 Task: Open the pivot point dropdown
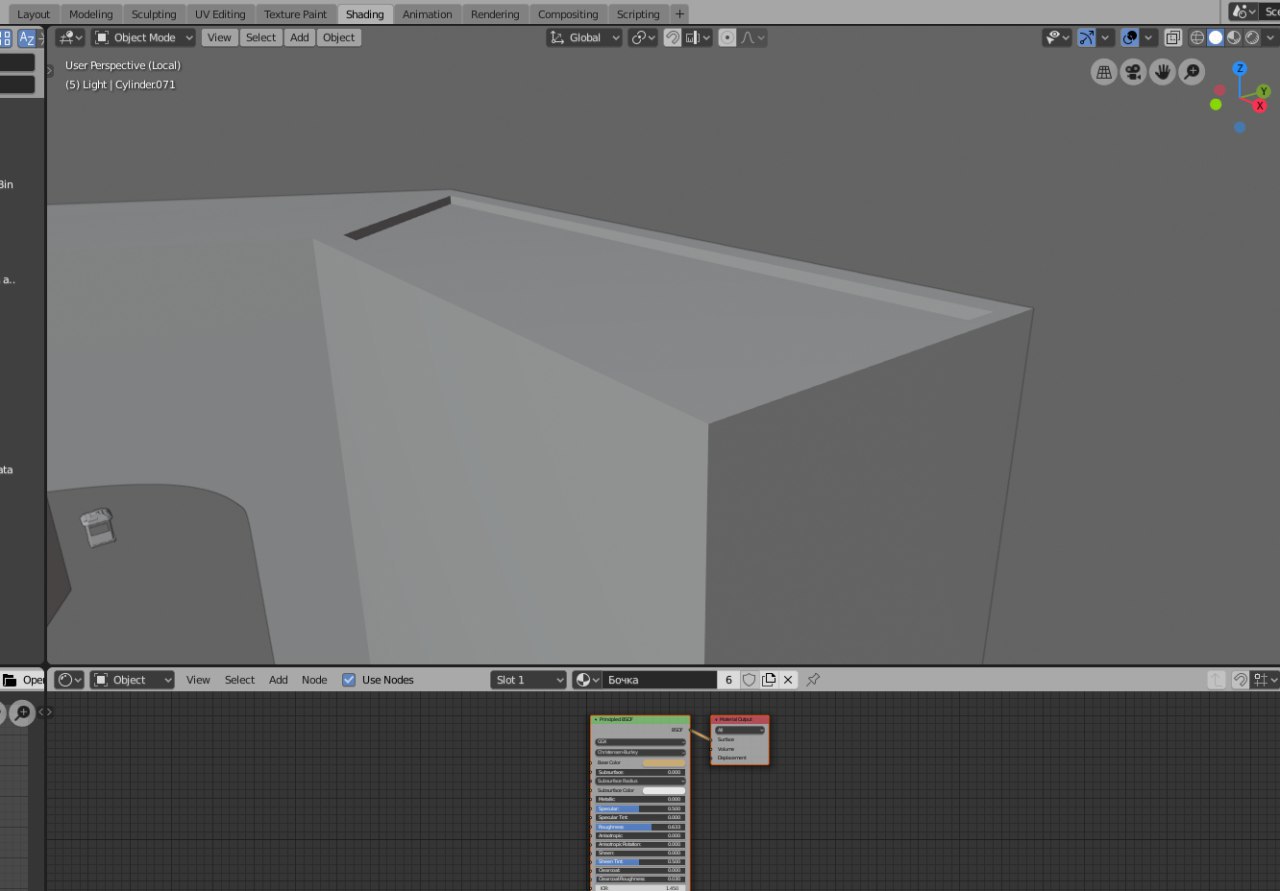coord(643,38)
